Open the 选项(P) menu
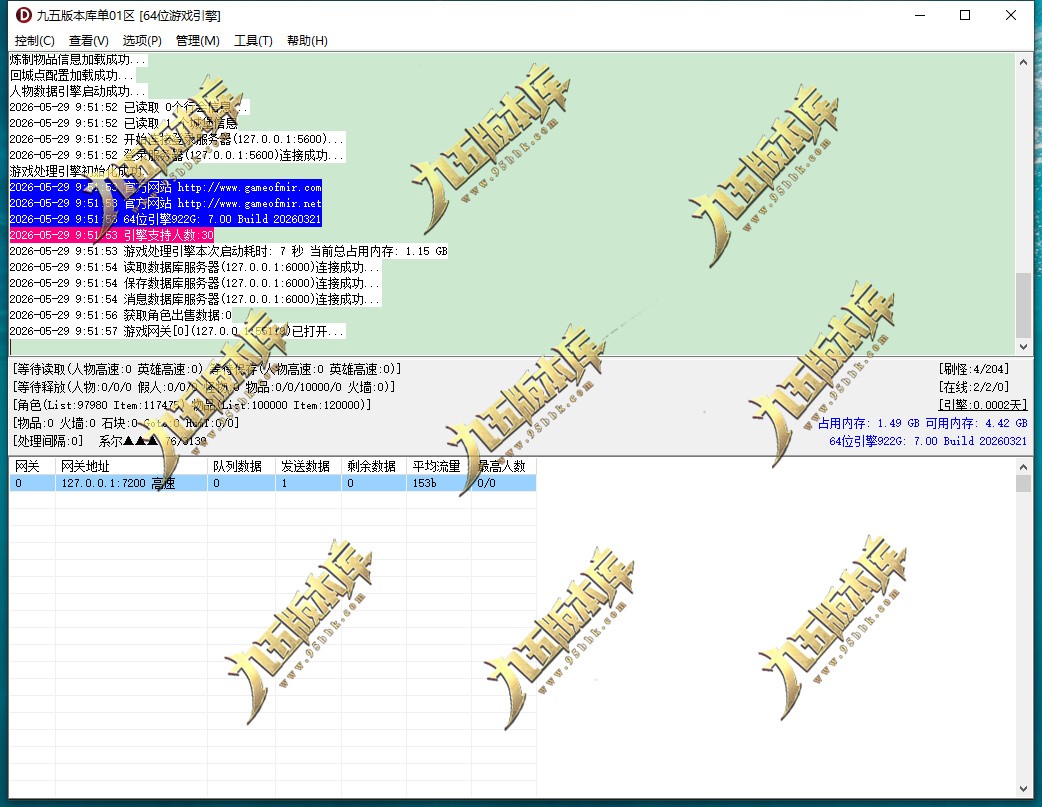Viewport: 1042px width, 807px height. tap(142, 41)
